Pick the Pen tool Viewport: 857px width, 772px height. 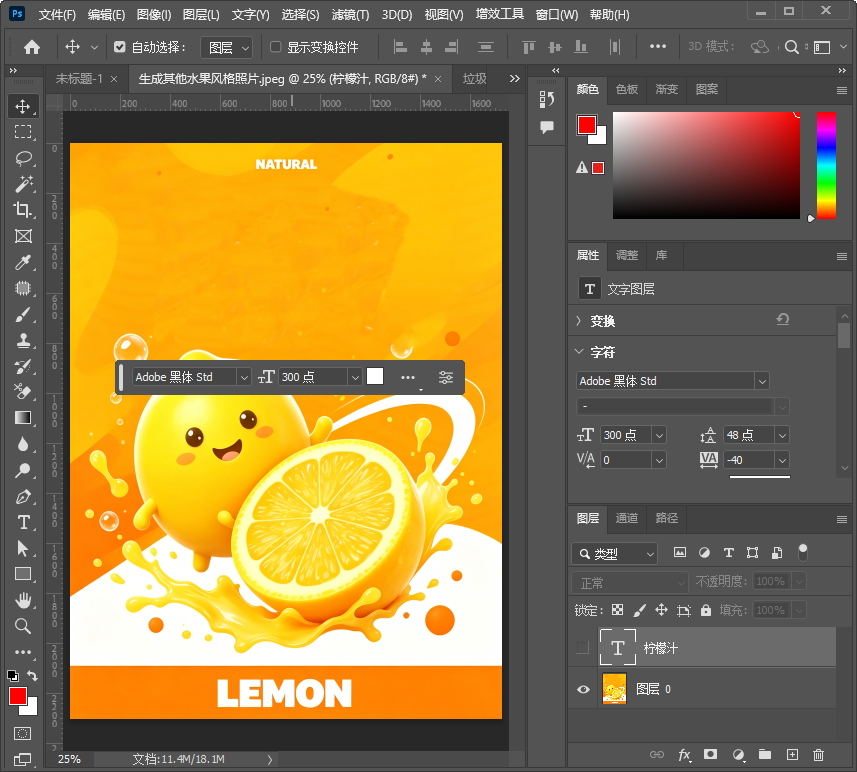point(22,497)
